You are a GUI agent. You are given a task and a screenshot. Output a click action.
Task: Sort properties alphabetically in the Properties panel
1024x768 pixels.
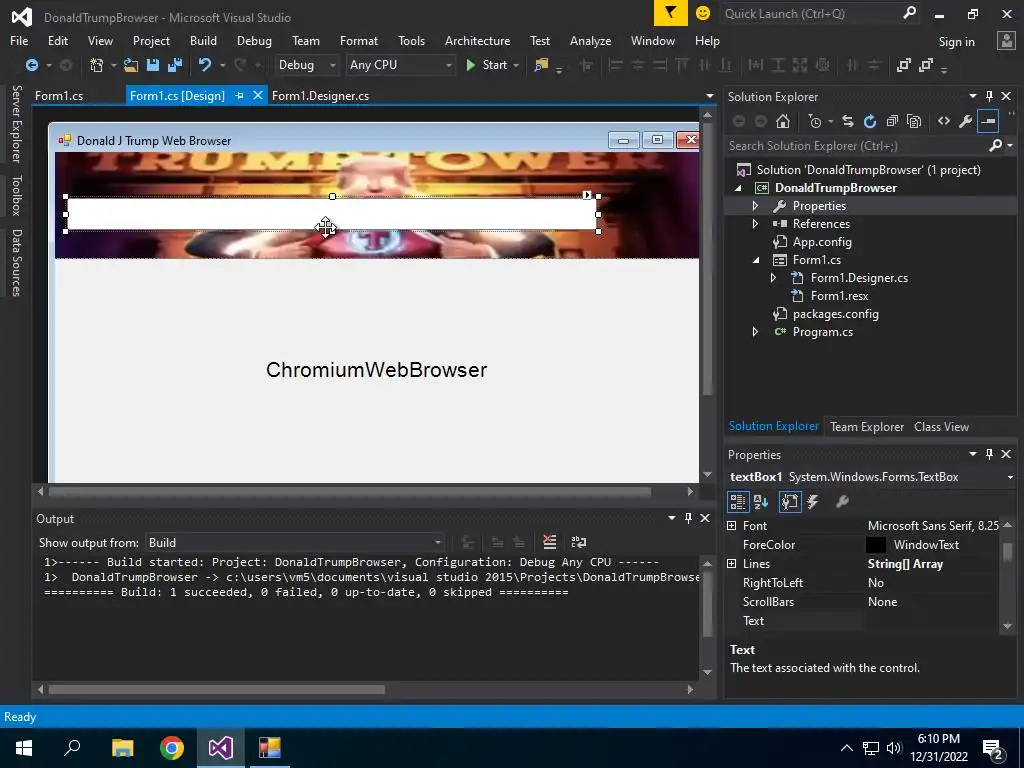(x=761, y=502)
